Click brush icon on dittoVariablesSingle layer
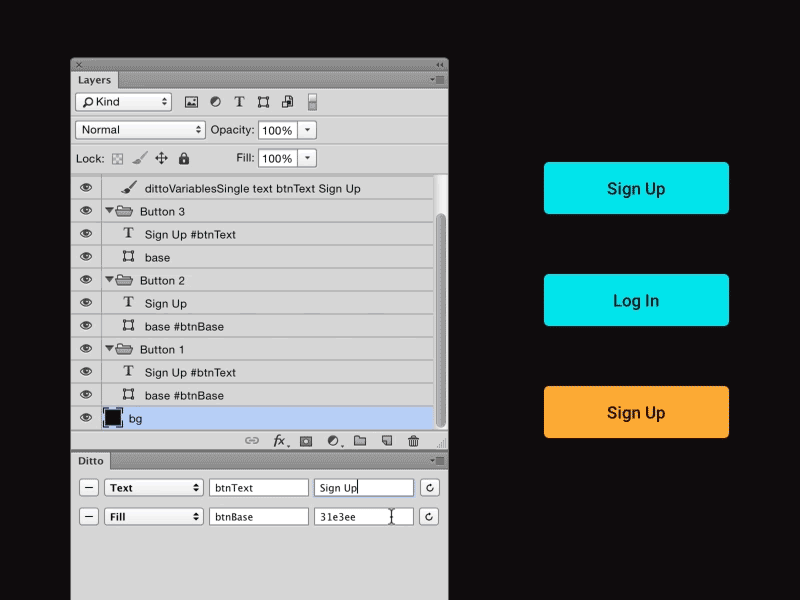This screenshot has height=600, width=800. 129,188
